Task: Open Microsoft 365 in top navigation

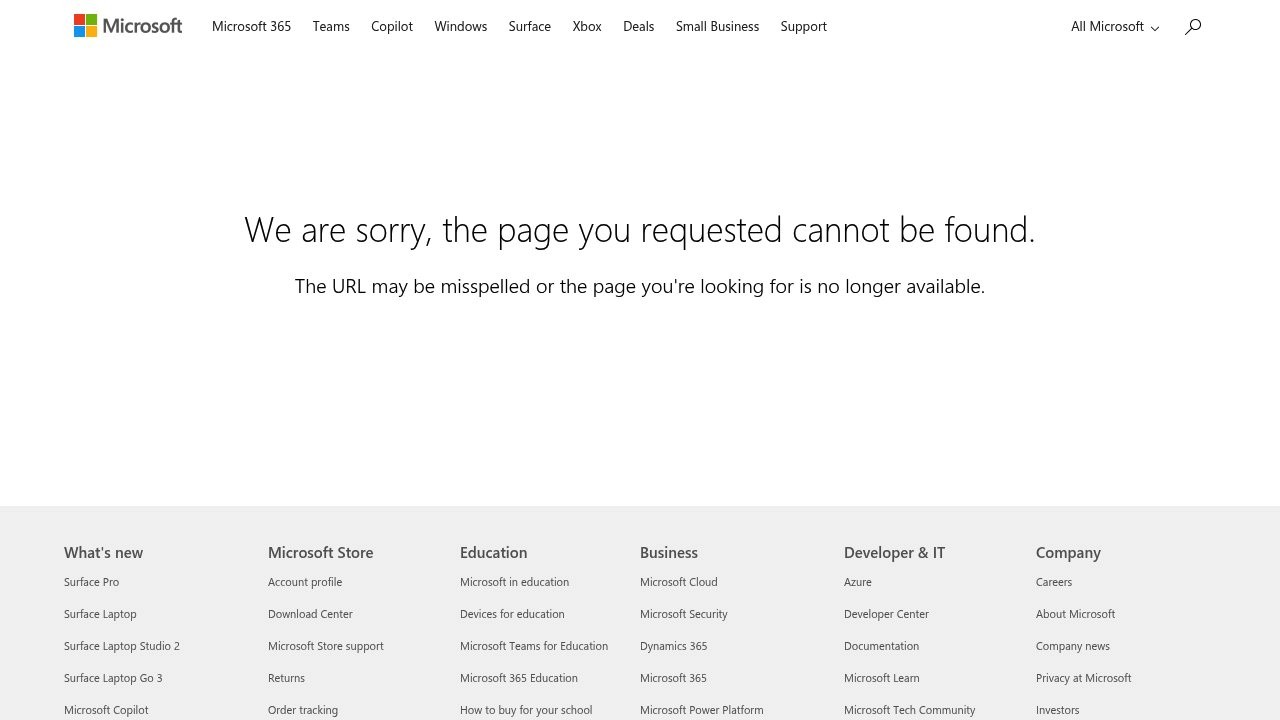Action: (x=251, y=27)
